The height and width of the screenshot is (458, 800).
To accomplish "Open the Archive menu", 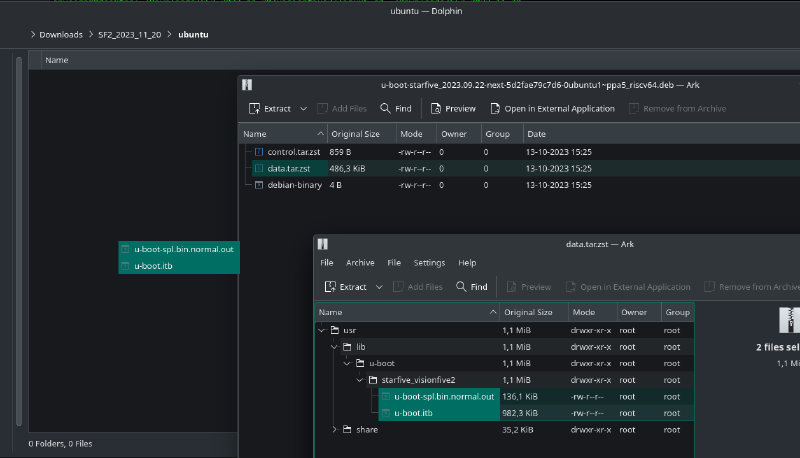I will click(360, 263).
